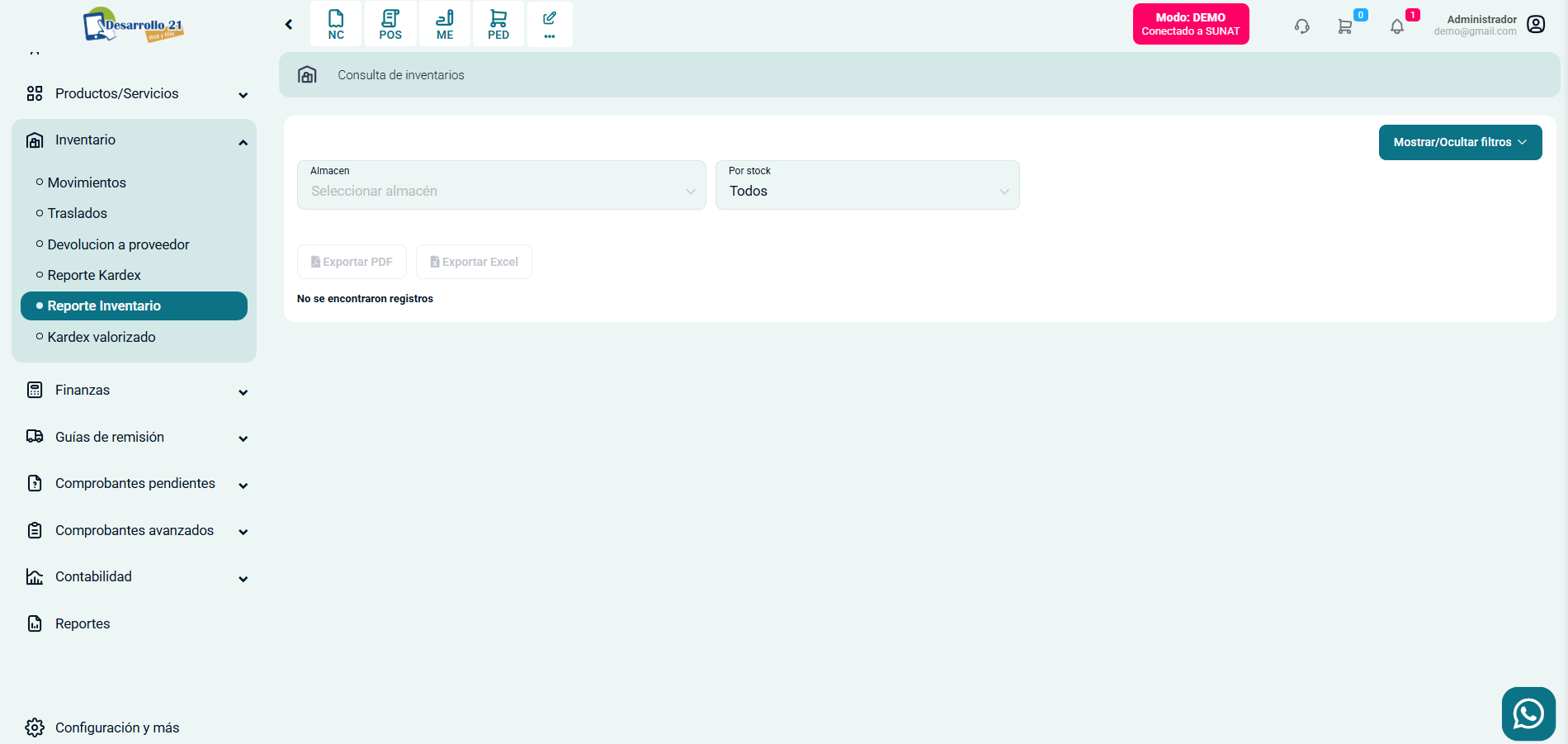Click the Exportar Excel button
The image size is (1568, 744).
(x=474, y=262)
